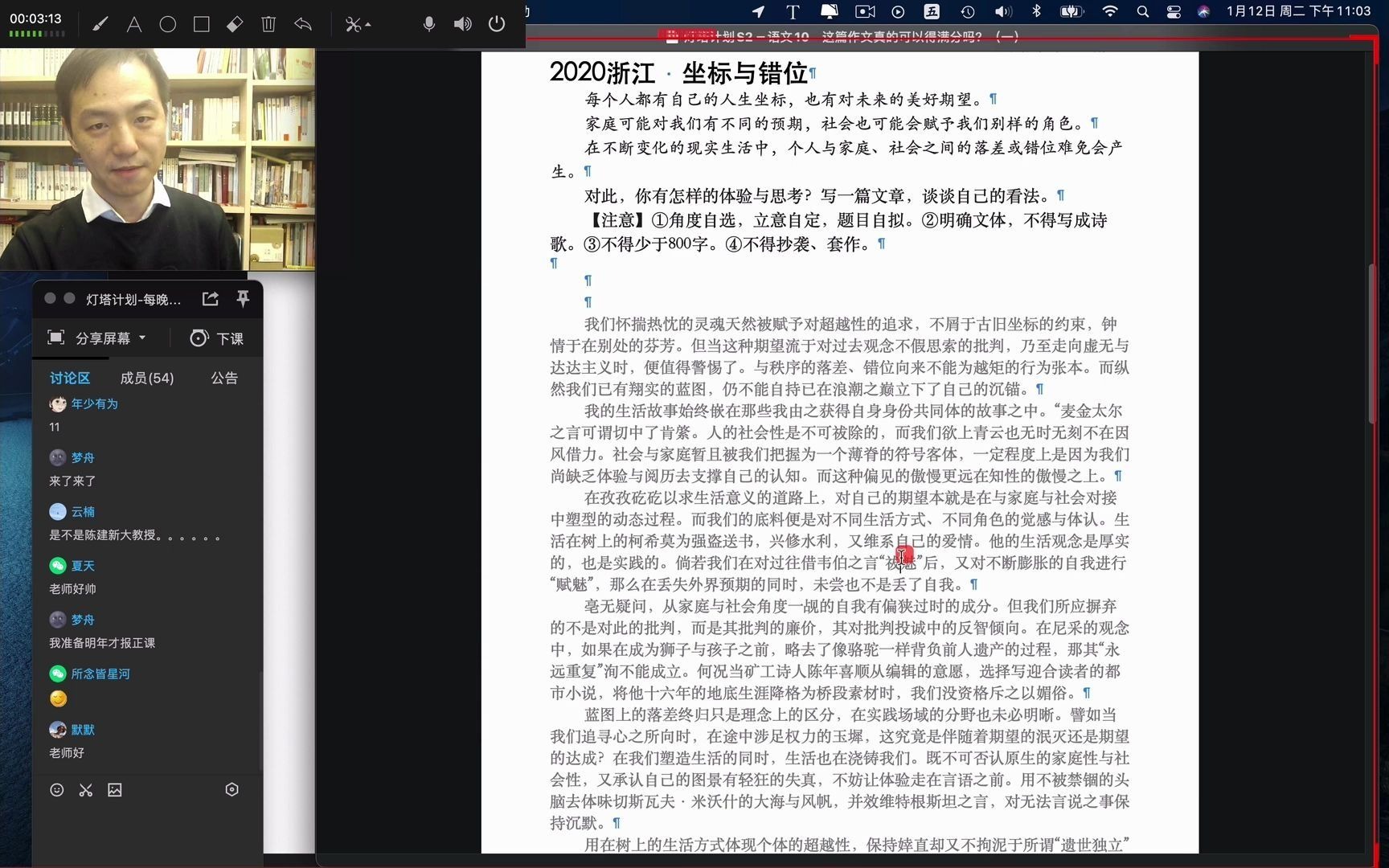1389x868 pixels.
Task: Insert an image into the chat
Action: pyautogui.click(x=115, y=790)
